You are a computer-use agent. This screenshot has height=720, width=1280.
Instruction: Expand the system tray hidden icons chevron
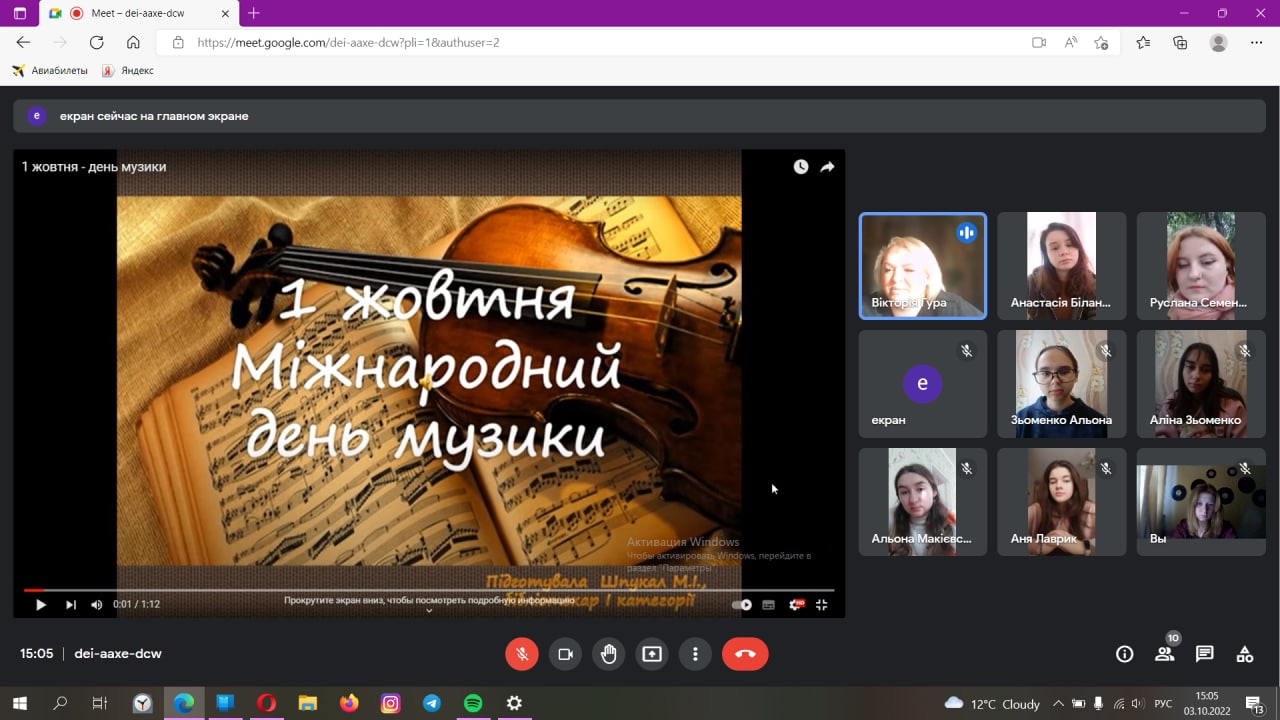tap(1058, 704)
